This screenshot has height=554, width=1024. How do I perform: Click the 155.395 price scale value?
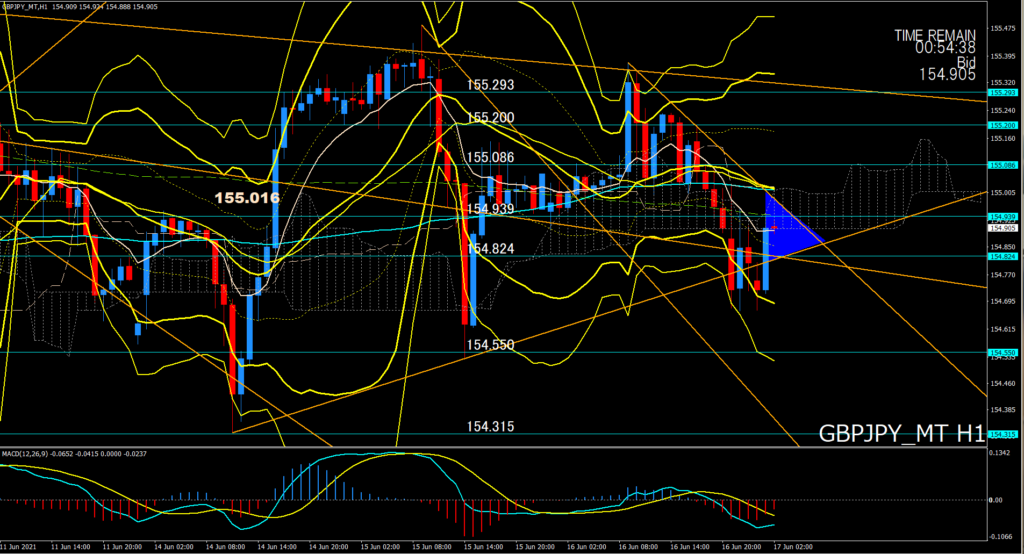1002,56
